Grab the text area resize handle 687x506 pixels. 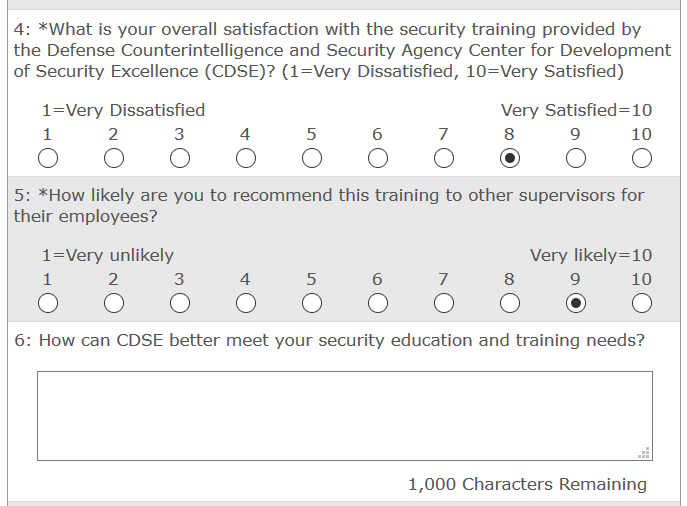(645, 453)
